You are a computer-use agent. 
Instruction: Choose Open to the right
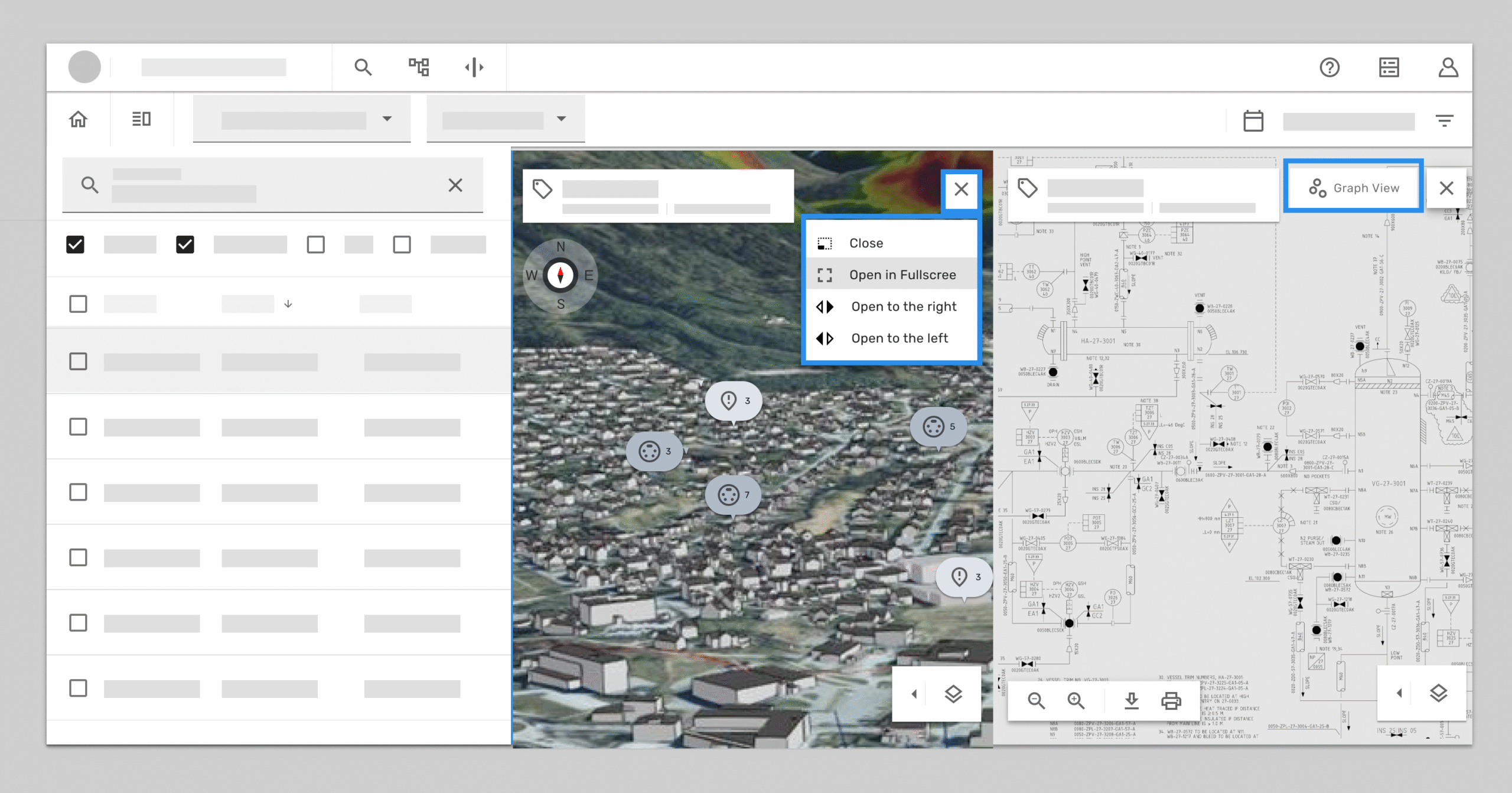903,306
